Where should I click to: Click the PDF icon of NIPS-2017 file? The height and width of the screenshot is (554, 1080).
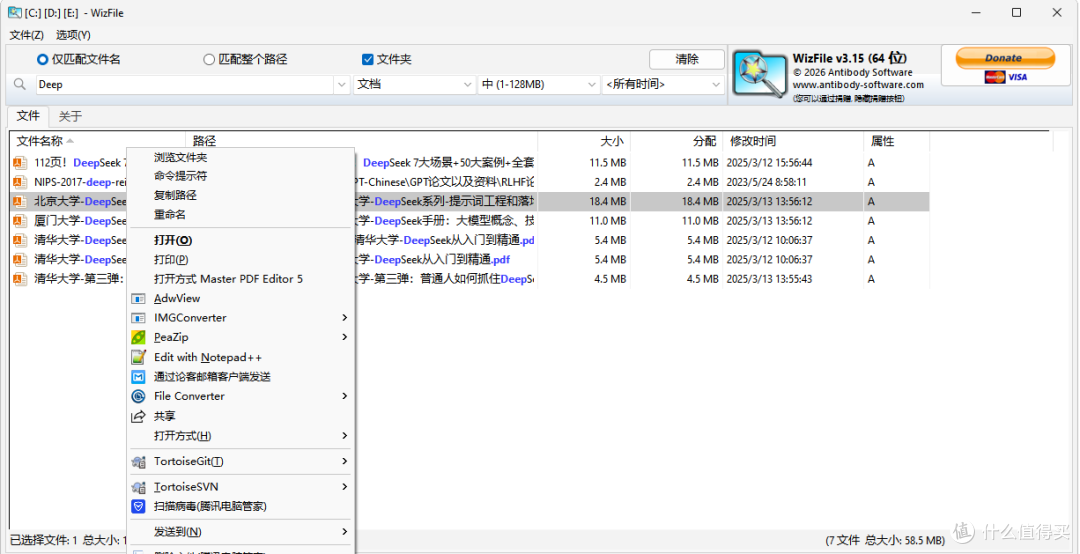[21, 183]
